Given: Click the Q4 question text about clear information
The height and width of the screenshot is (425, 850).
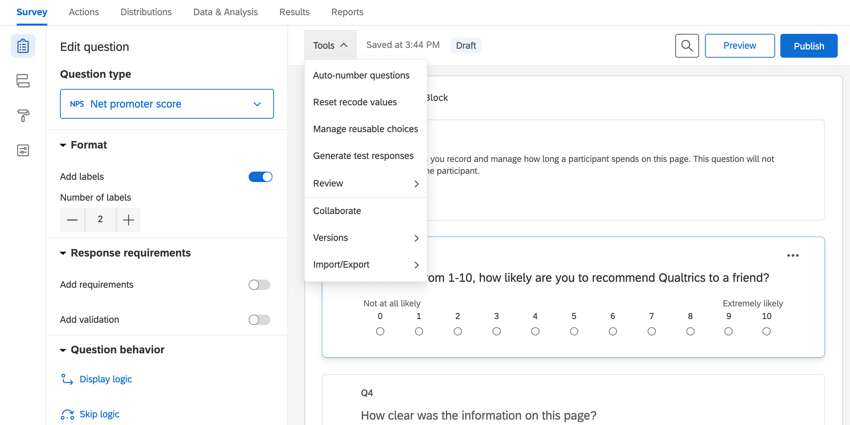Looking at the screenshot, I should pyautogui.click(x=479, y=416).
